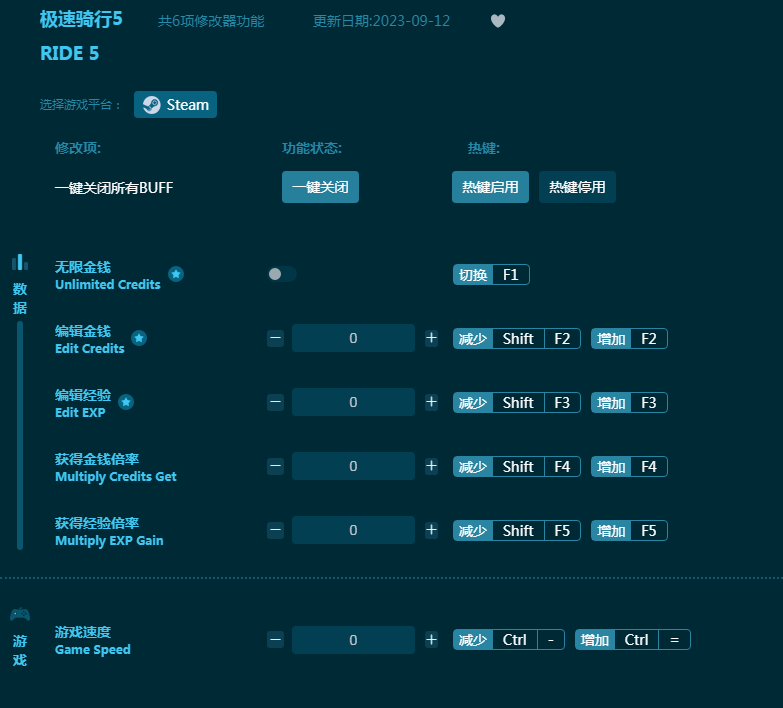Click the 切换 F1 hotkey box

tap(491, 275)
